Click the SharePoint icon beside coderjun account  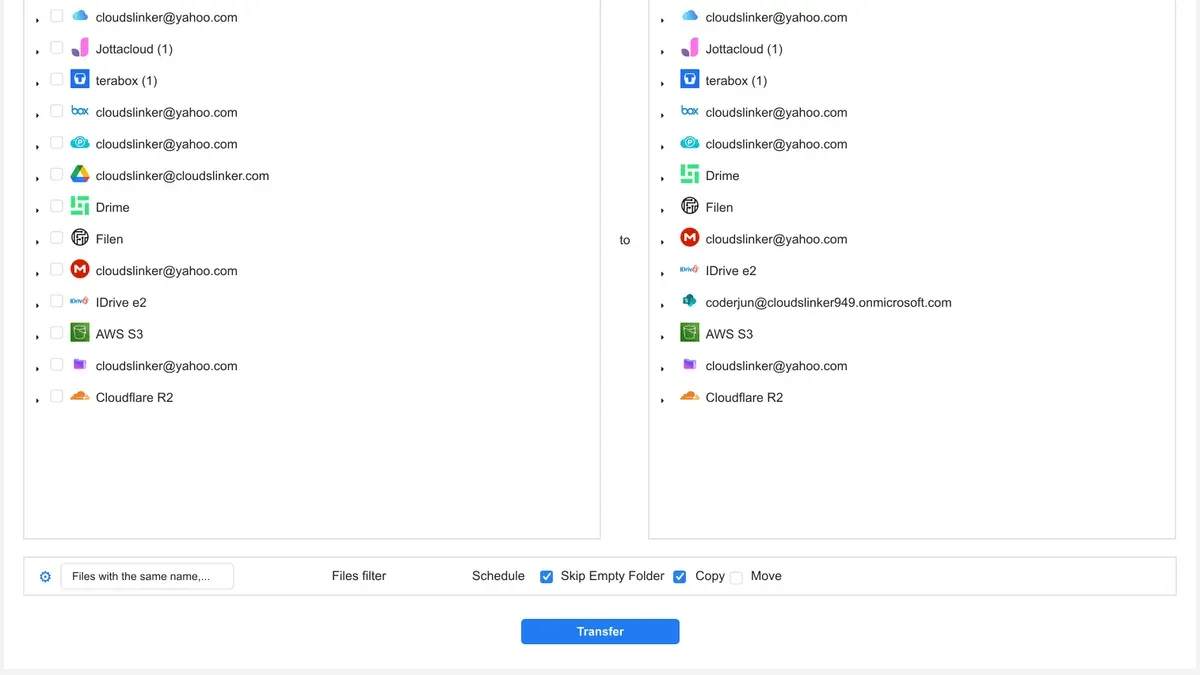click(690, 301)
